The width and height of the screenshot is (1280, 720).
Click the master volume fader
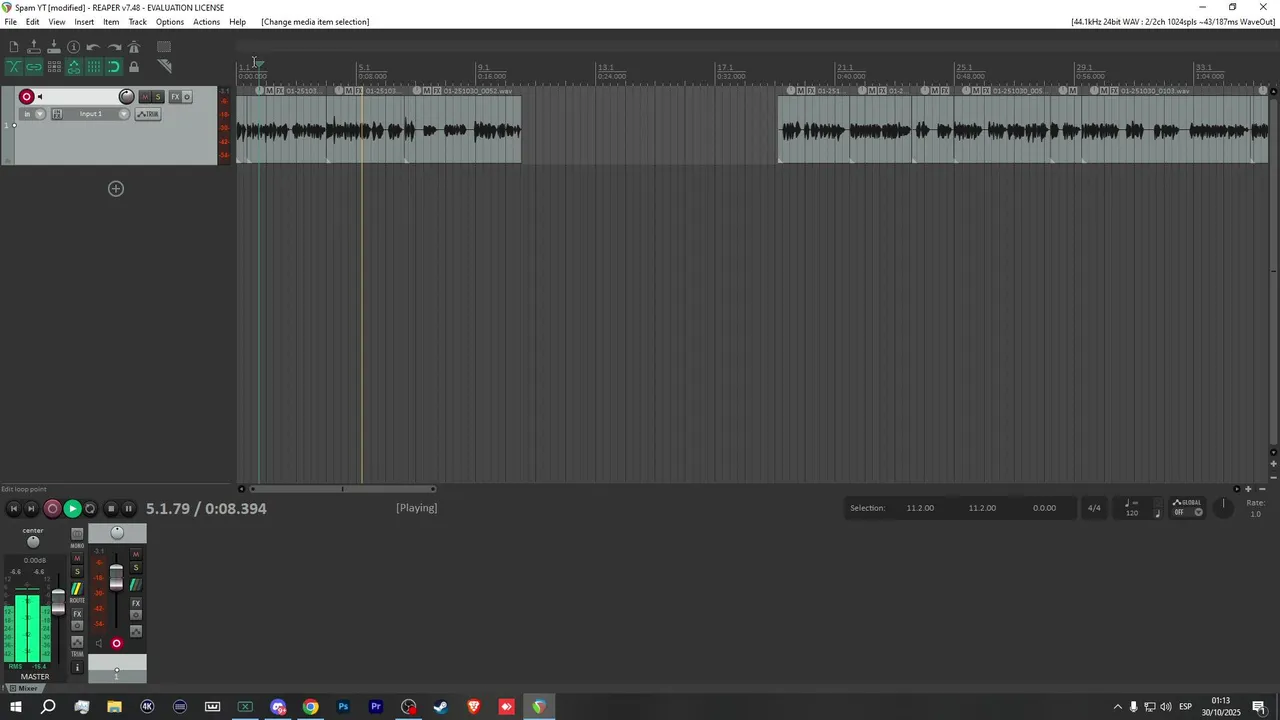point(58,601)
